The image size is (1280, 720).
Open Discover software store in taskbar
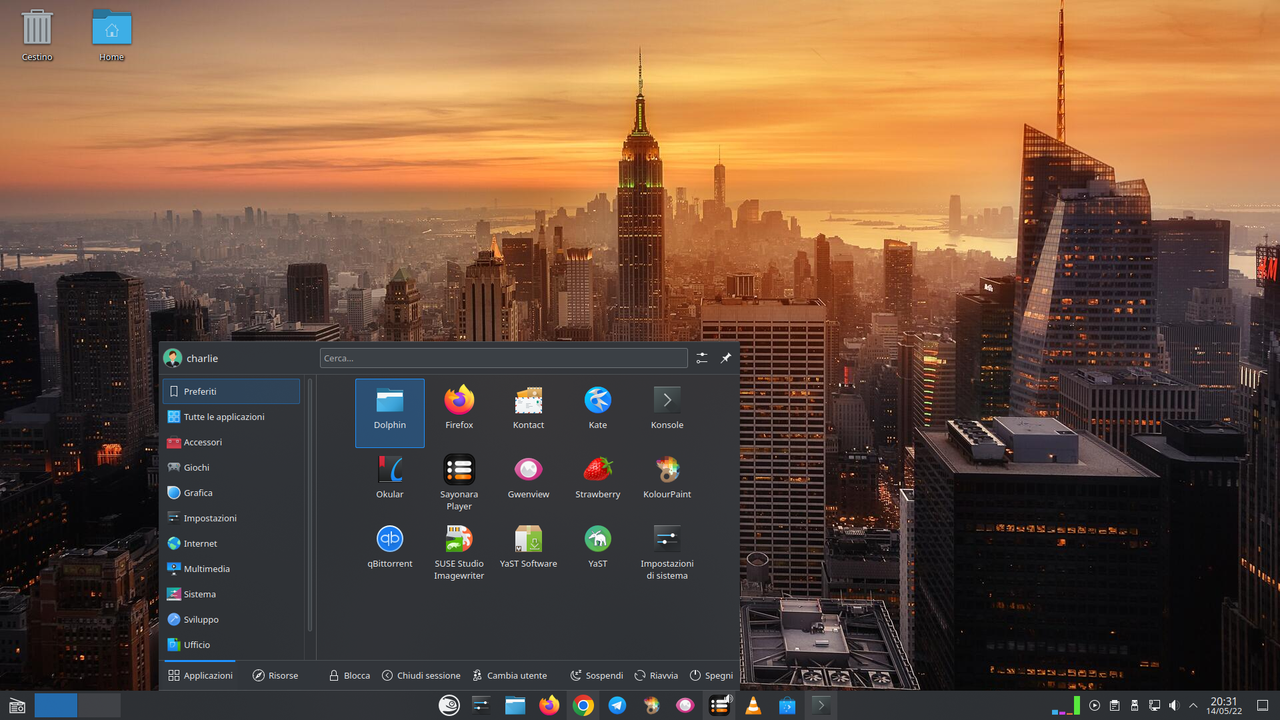787,706
